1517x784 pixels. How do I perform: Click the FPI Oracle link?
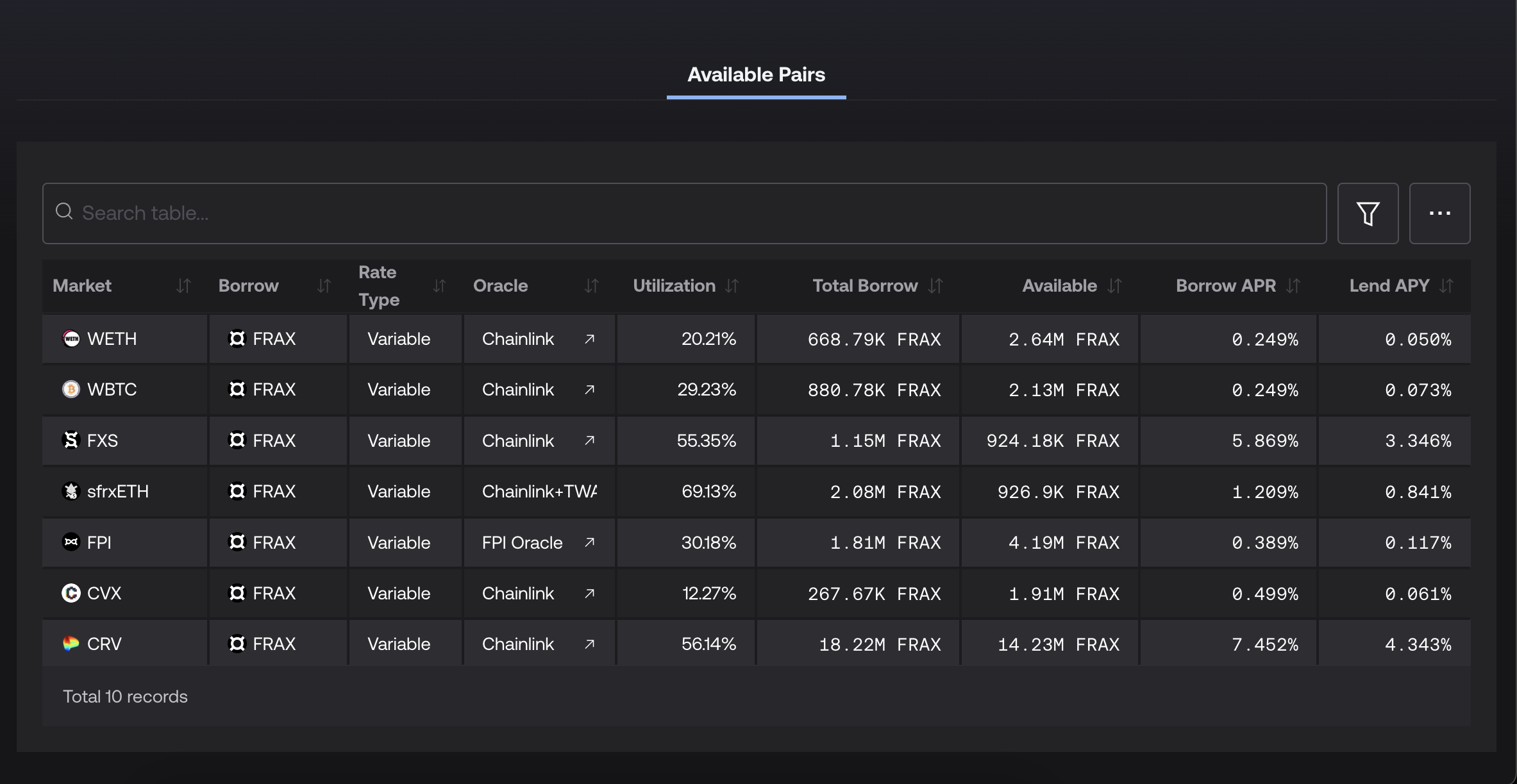coord(523,542)
